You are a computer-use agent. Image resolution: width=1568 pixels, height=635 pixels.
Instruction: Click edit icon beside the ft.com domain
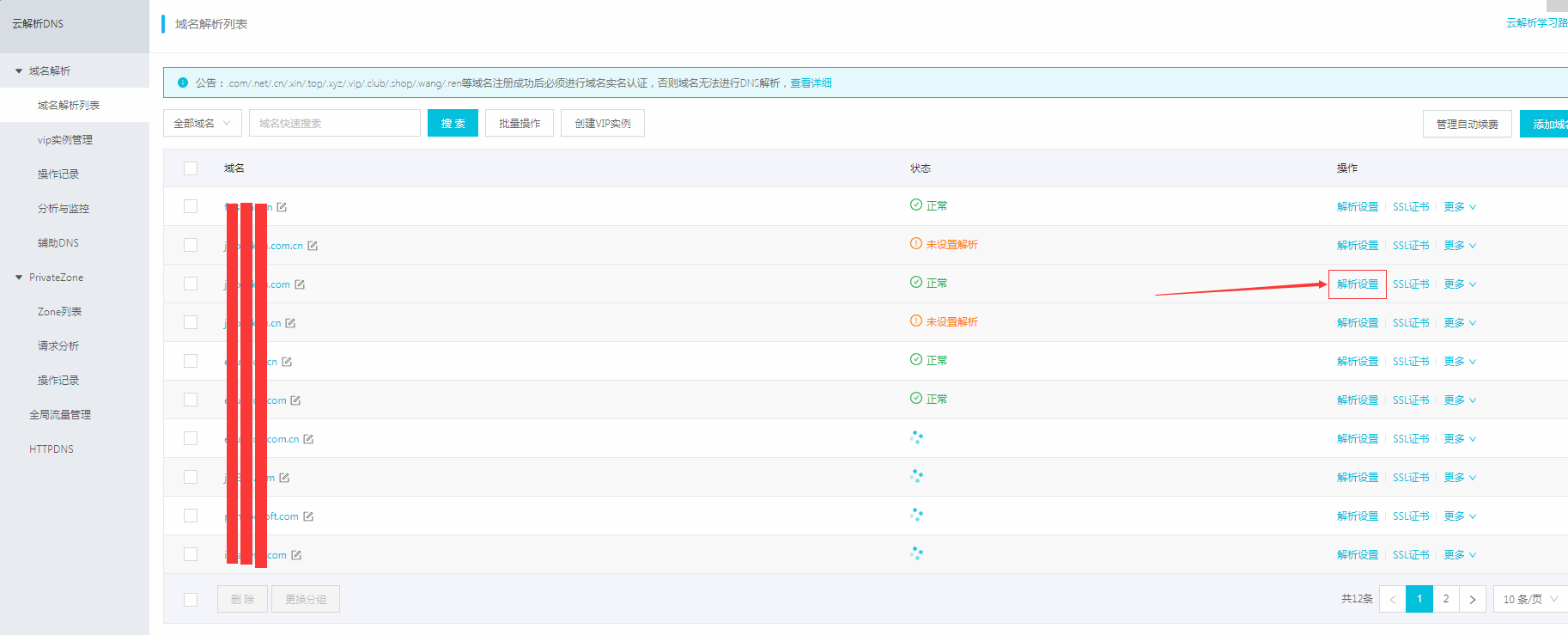[308, 516]
